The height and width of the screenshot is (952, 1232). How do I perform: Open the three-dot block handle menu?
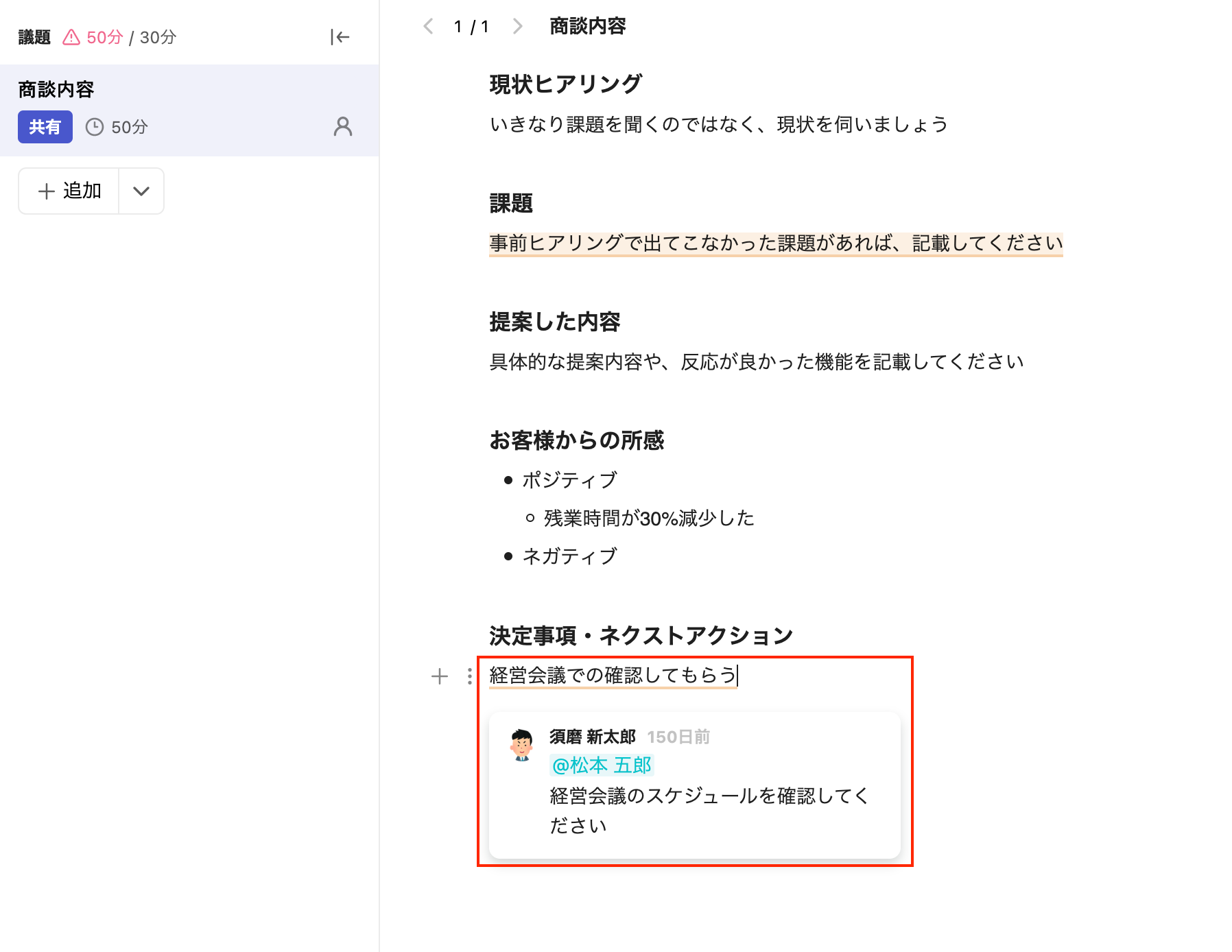tap(469, 676)
